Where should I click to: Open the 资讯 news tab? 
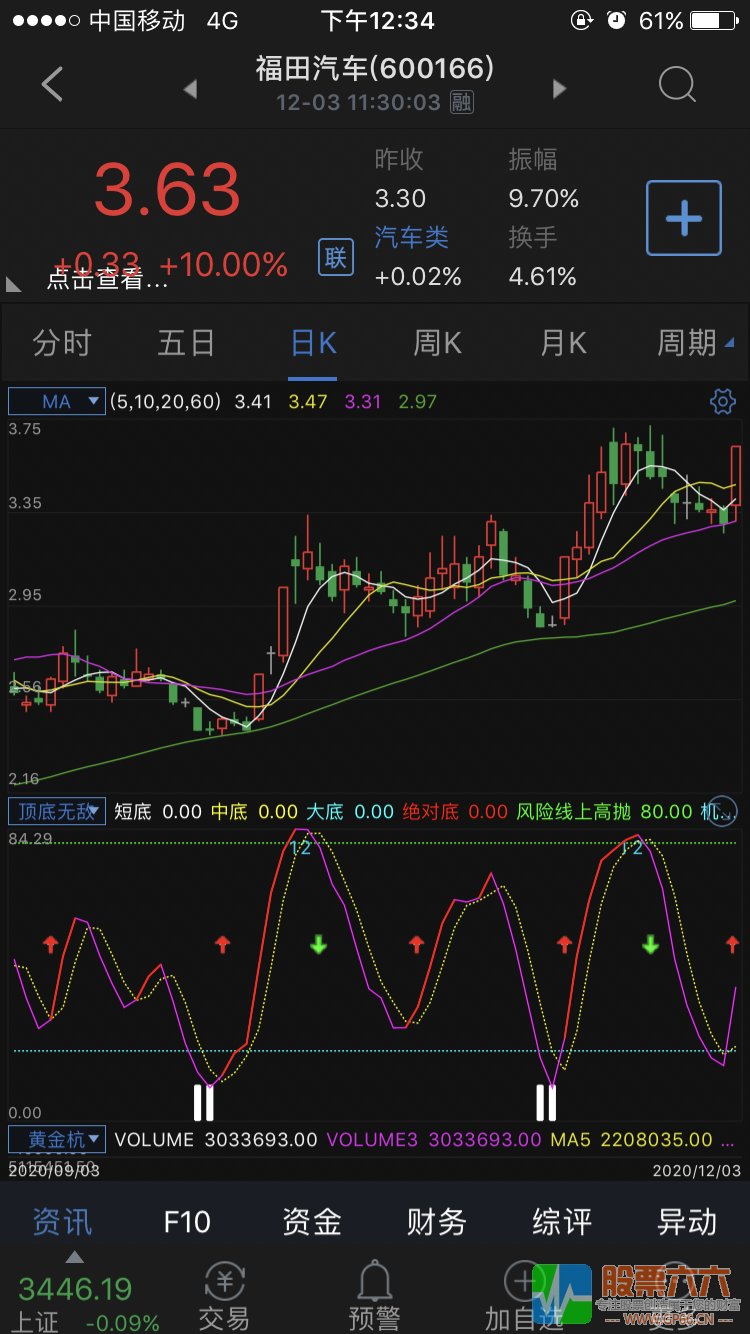tap(62, 1221)
